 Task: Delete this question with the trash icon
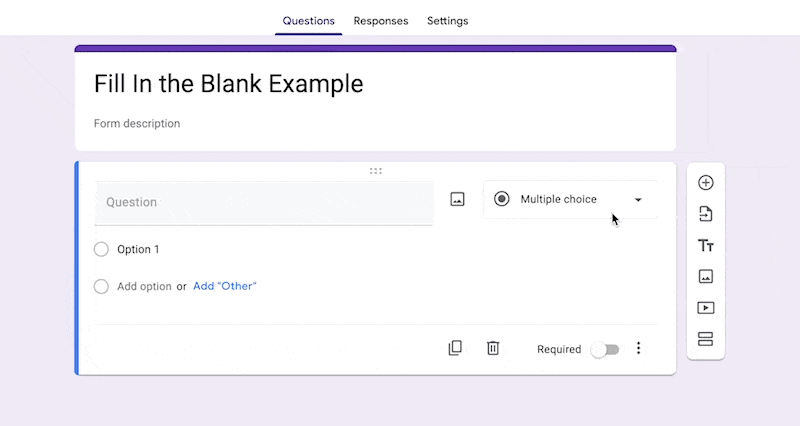493,348
